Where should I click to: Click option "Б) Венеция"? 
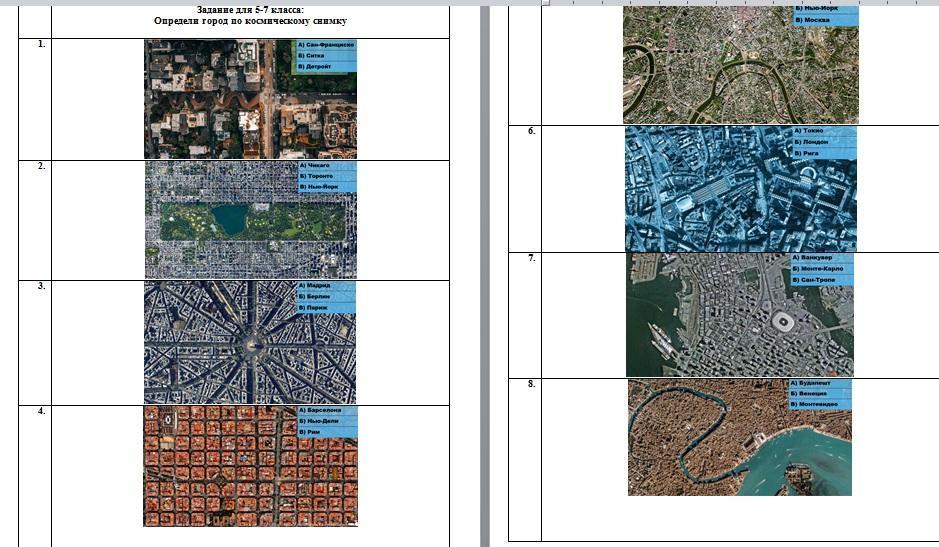point(808,394)
